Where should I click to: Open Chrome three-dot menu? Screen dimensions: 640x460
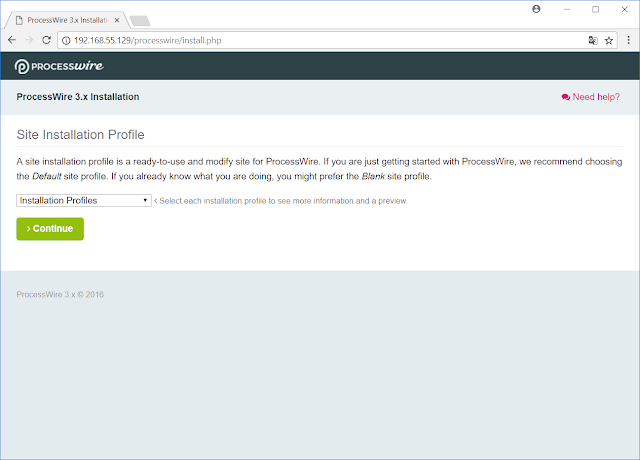point(628,40)
